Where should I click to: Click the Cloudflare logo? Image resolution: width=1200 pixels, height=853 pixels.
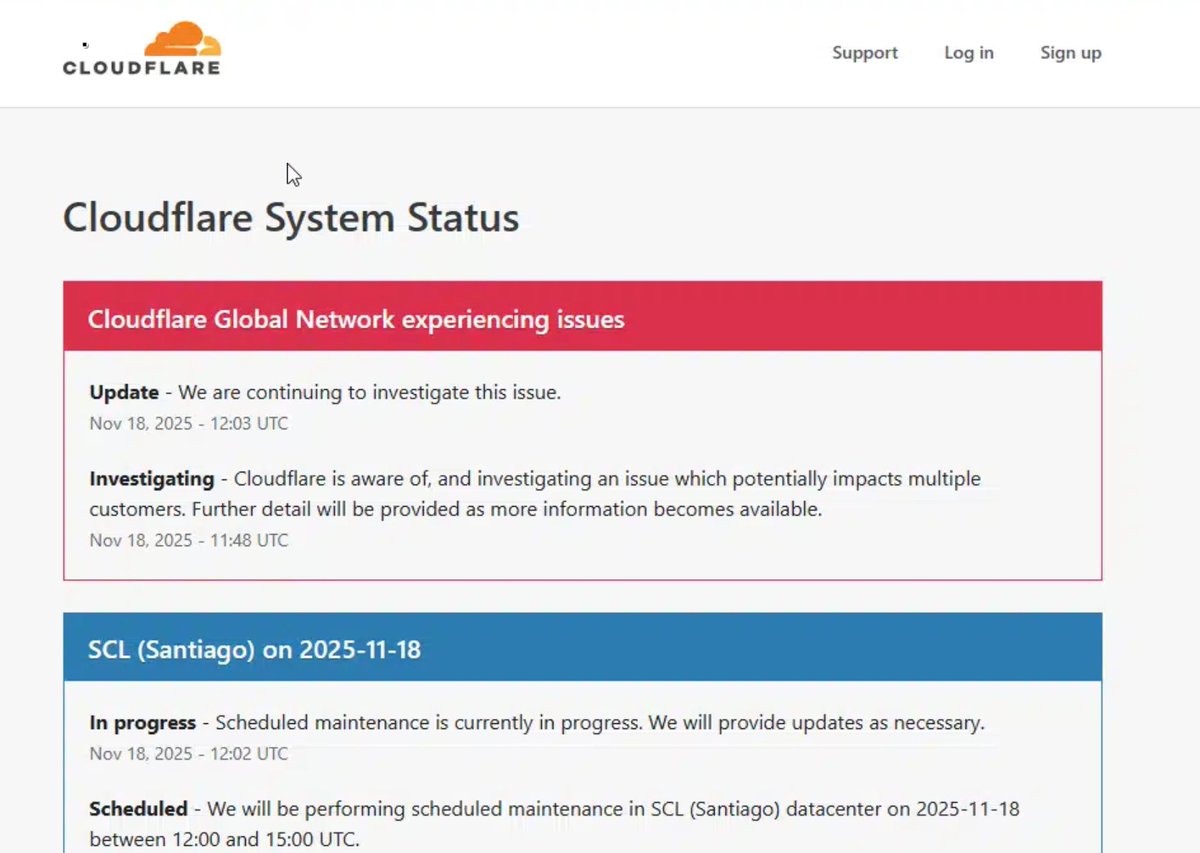tap(141, 49)
